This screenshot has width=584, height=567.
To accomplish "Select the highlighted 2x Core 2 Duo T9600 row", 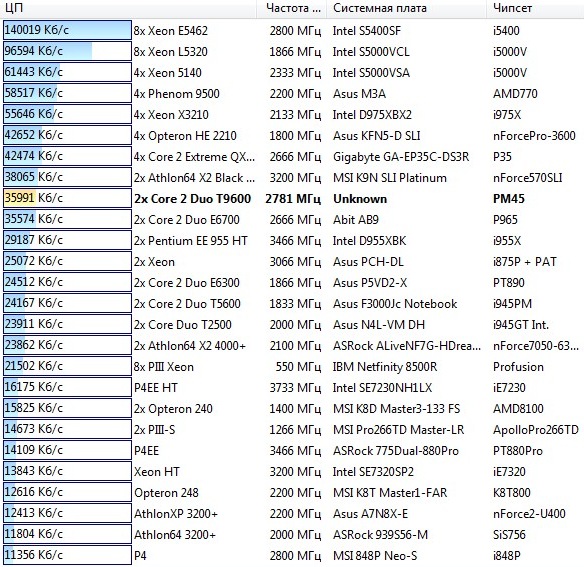I will [x=292, y=199].
